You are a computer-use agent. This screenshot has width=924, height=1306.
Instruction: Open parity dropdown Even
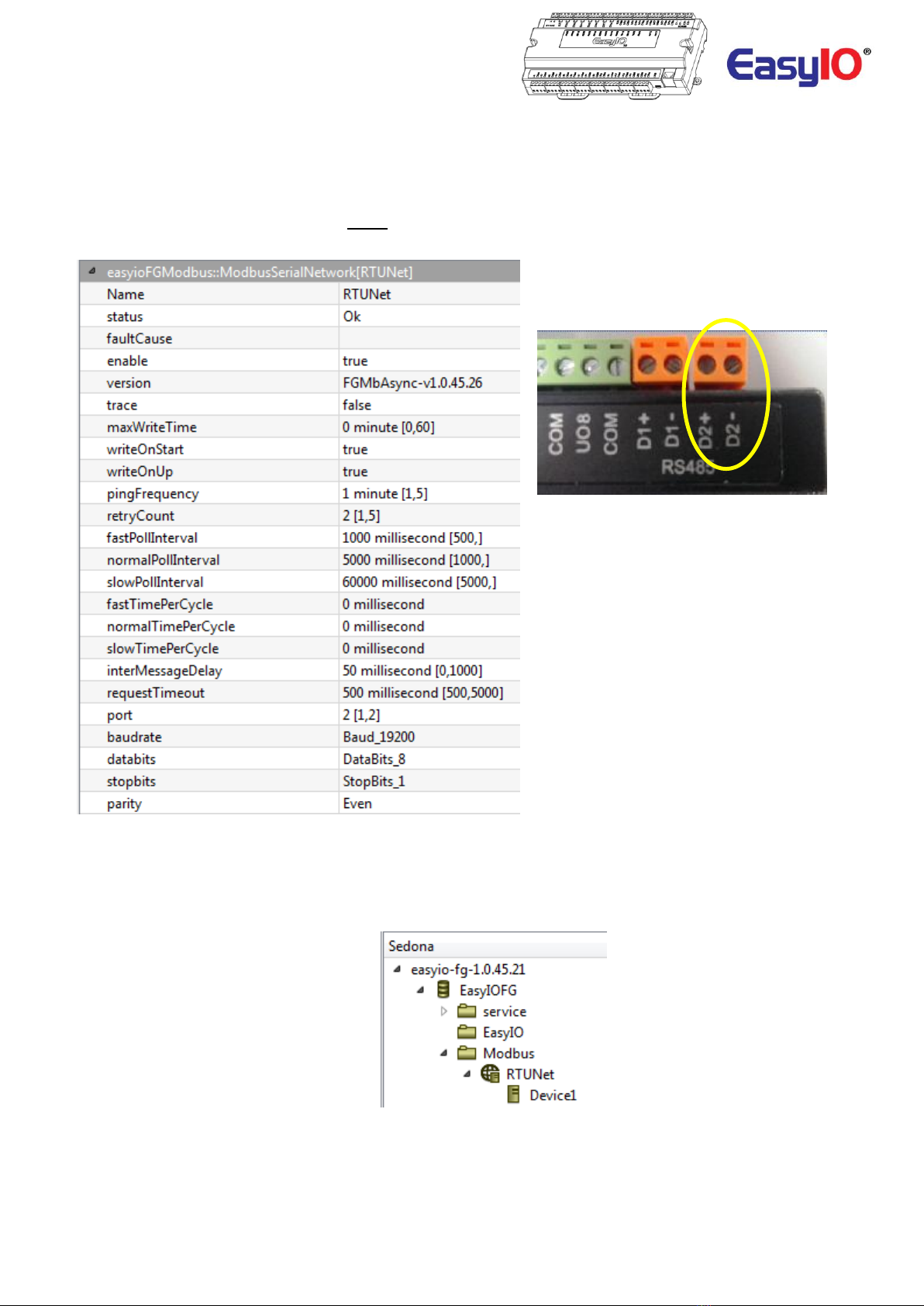429,803
